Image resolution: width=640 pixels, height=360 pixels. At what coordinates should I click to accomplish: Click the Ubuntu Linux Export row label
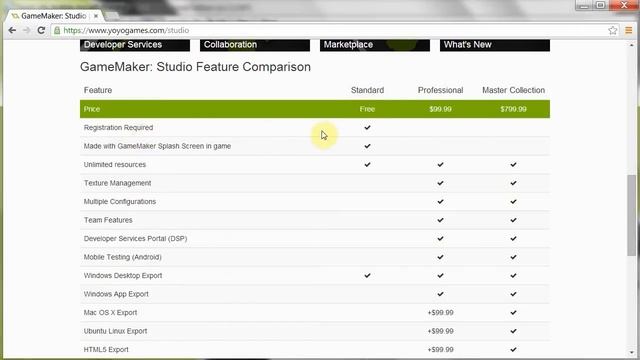pyautogui.click(x=116, y=331)
